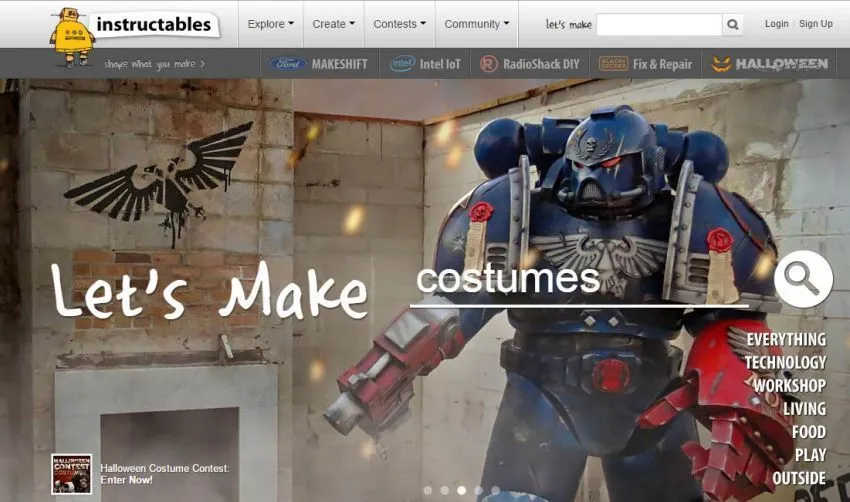
Task: Click the Instructables robot logo
Action: pyautogui.click(x=72, y=37)
